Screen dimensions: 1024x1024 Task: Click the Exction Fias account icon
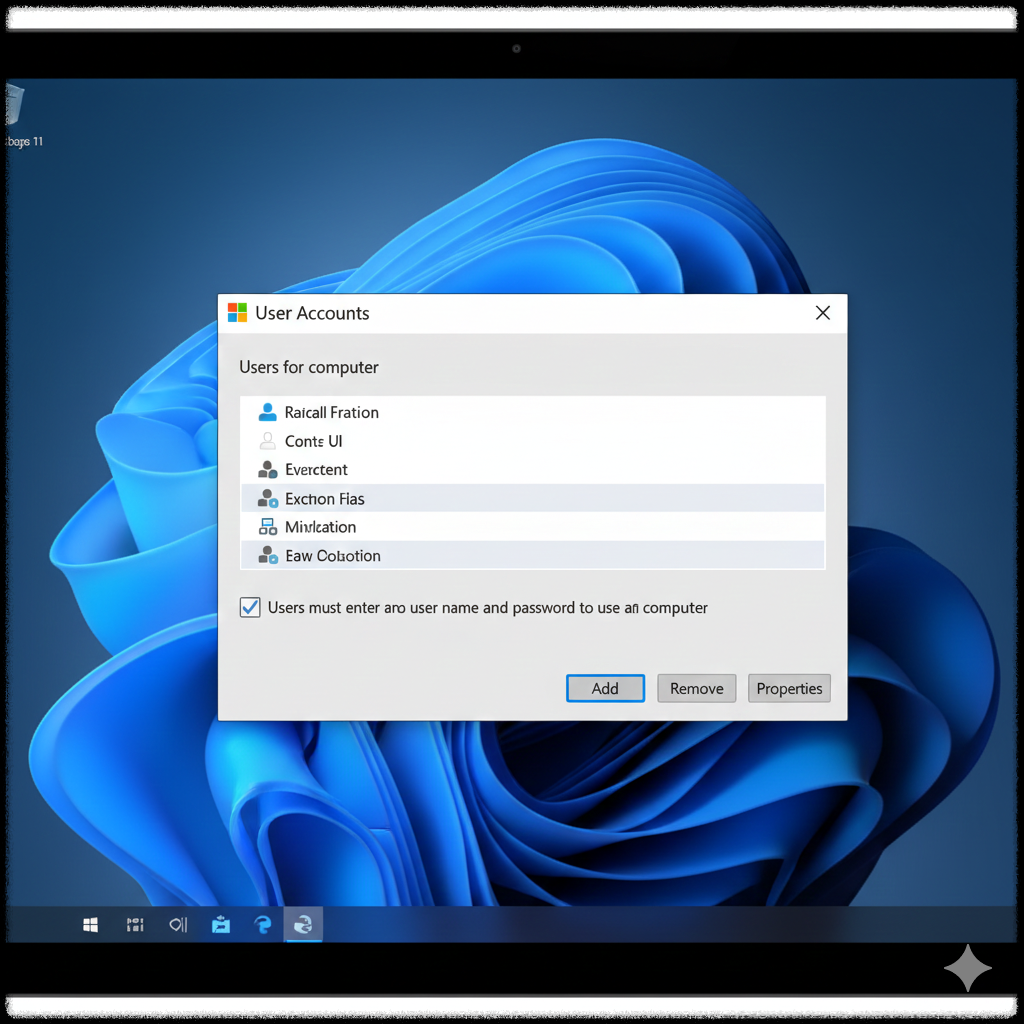click(x=267, y=498)
